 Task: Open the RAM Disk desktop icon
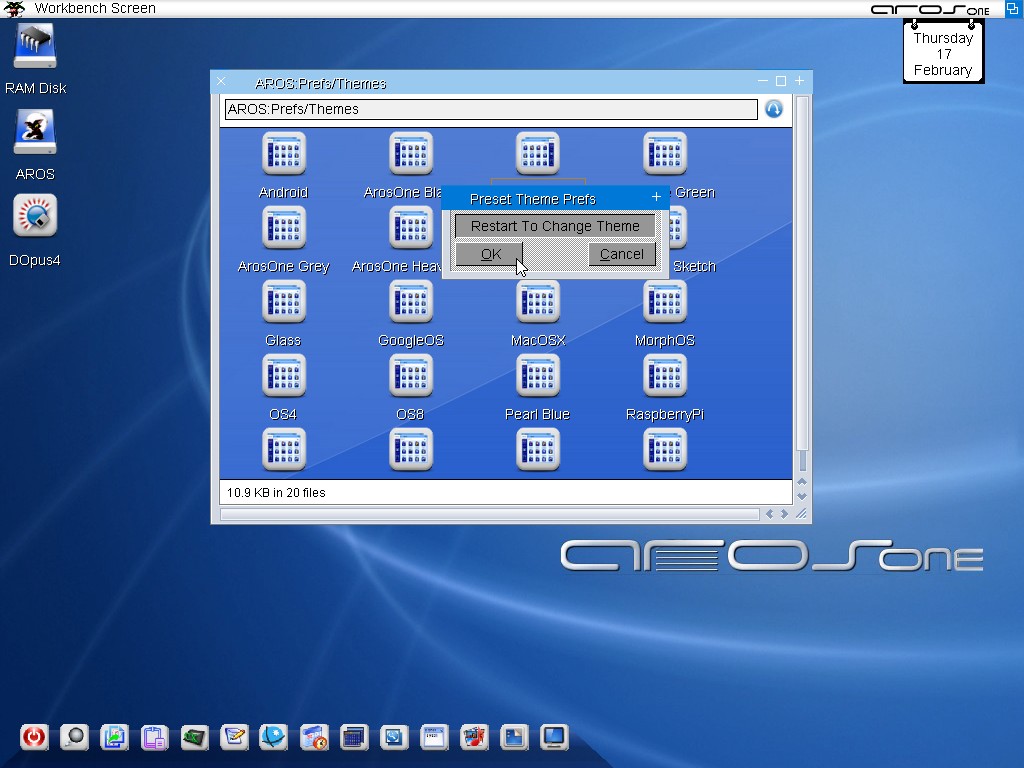coord(35,48)
